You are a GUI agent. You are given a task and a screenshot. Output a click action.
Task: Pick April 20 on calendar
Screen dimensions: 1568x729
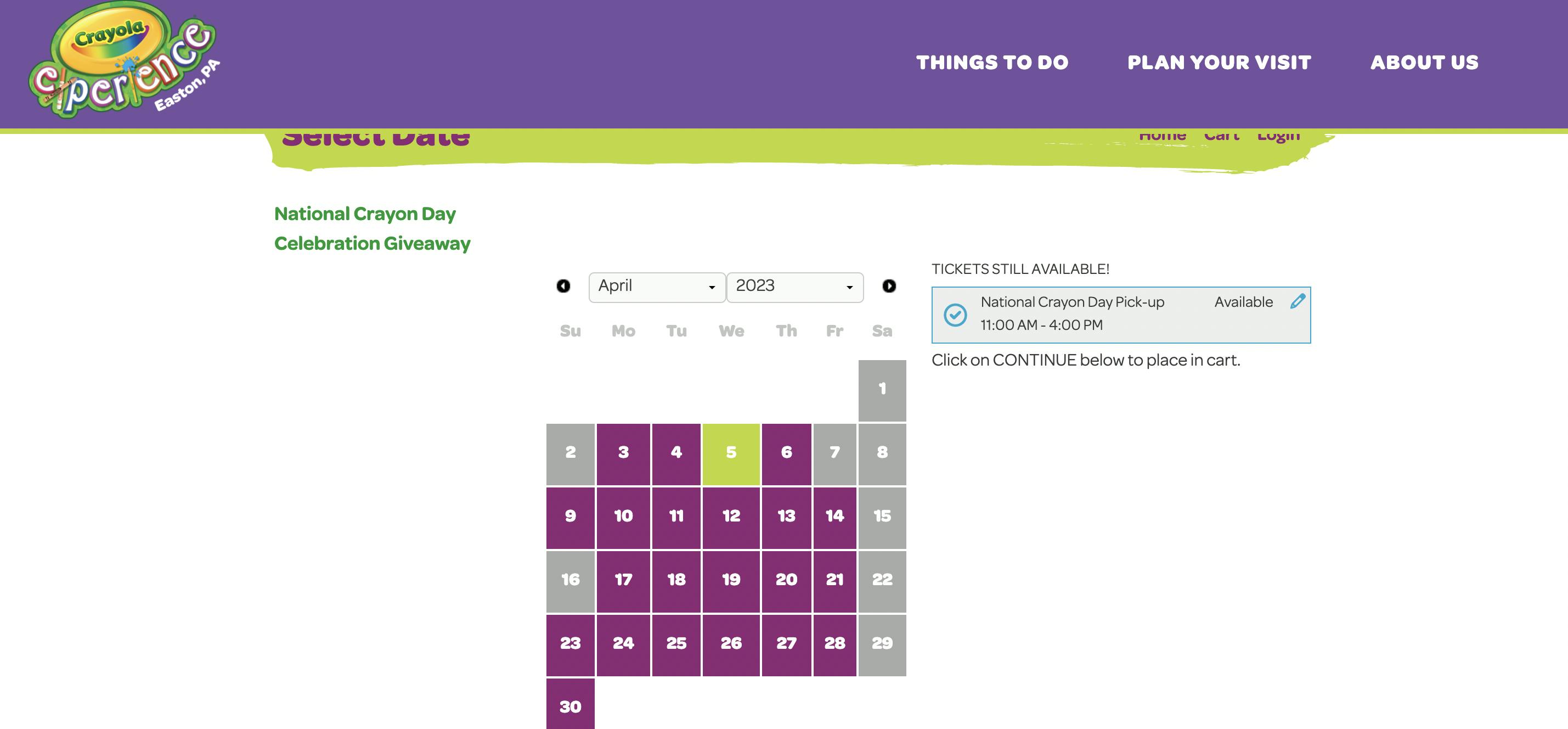tap(786, 580)
